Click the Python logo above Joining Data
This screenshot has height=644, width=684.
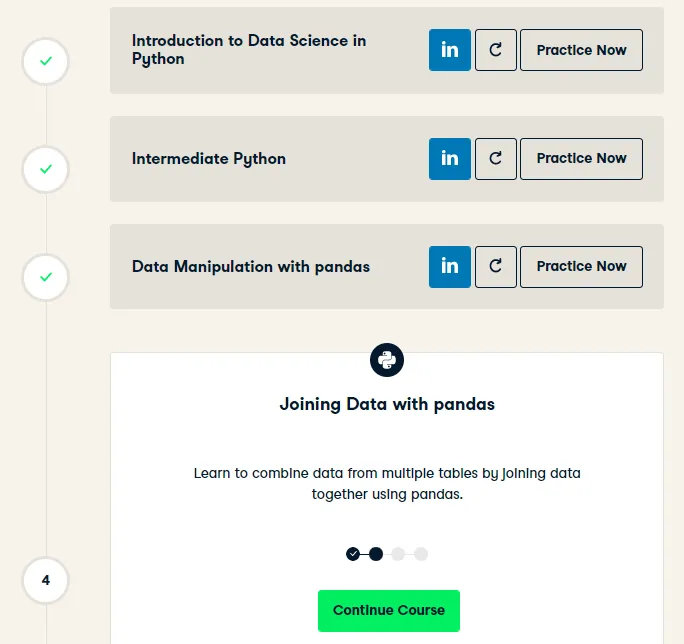(387, 360)
